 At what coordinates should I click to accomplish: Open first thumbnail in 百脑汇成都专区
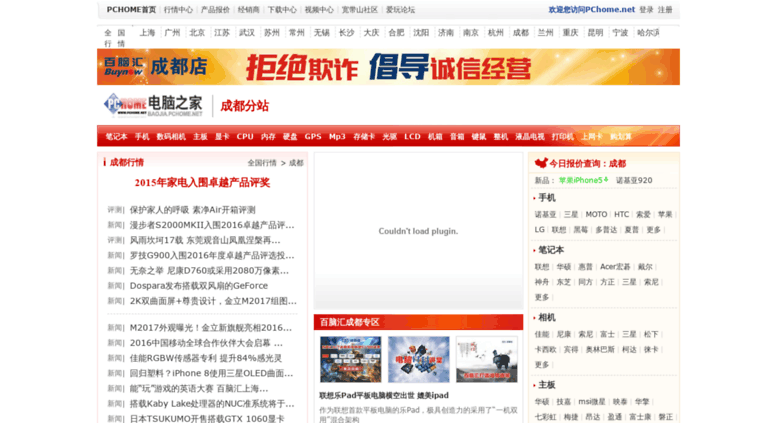point(350,360)
